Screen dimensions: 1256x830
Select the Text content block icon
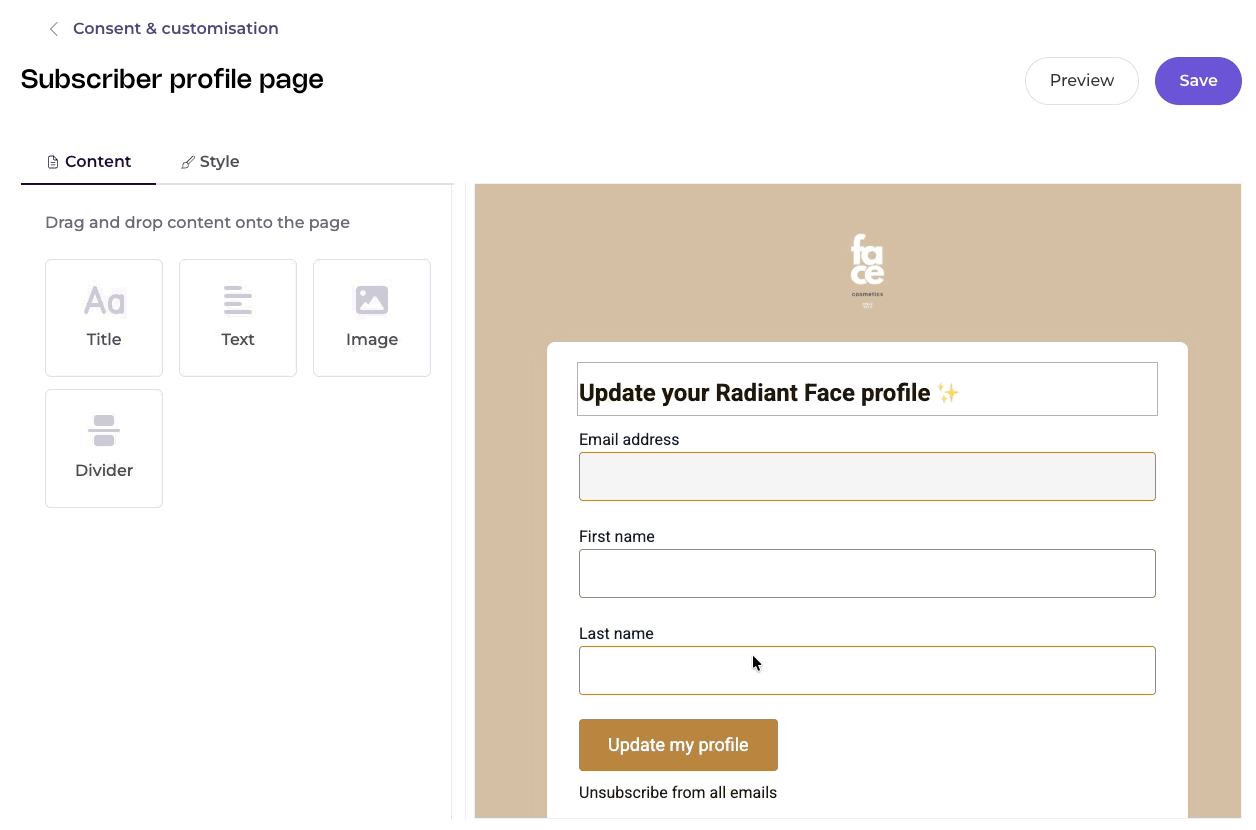point(238,300)
